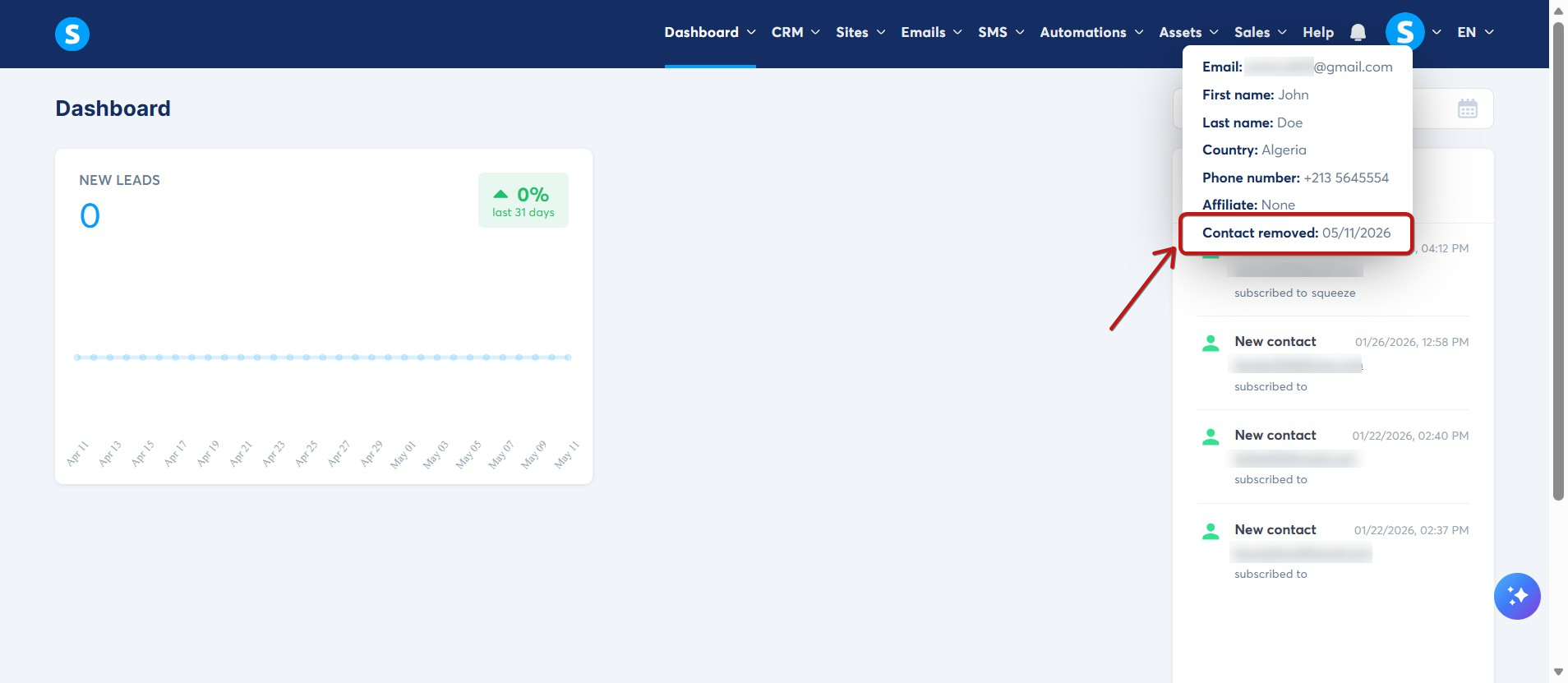This screenshot has height=683, width=1568.
Task: Click the person icon beside 01/26/2026 contact
Action: [1211, 344]
